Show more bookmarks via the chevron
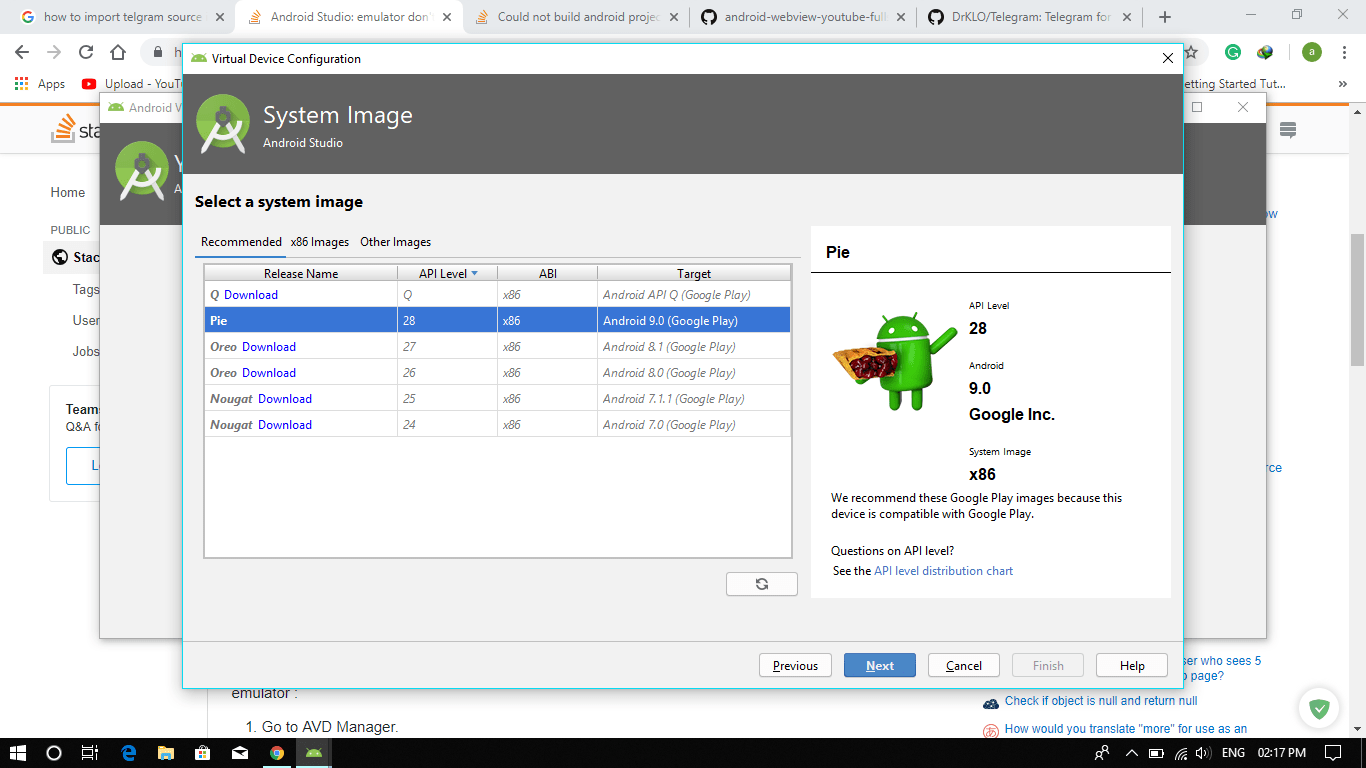Image resolution: width=1366 pixels, height=768 pixels. point(1342,84)
